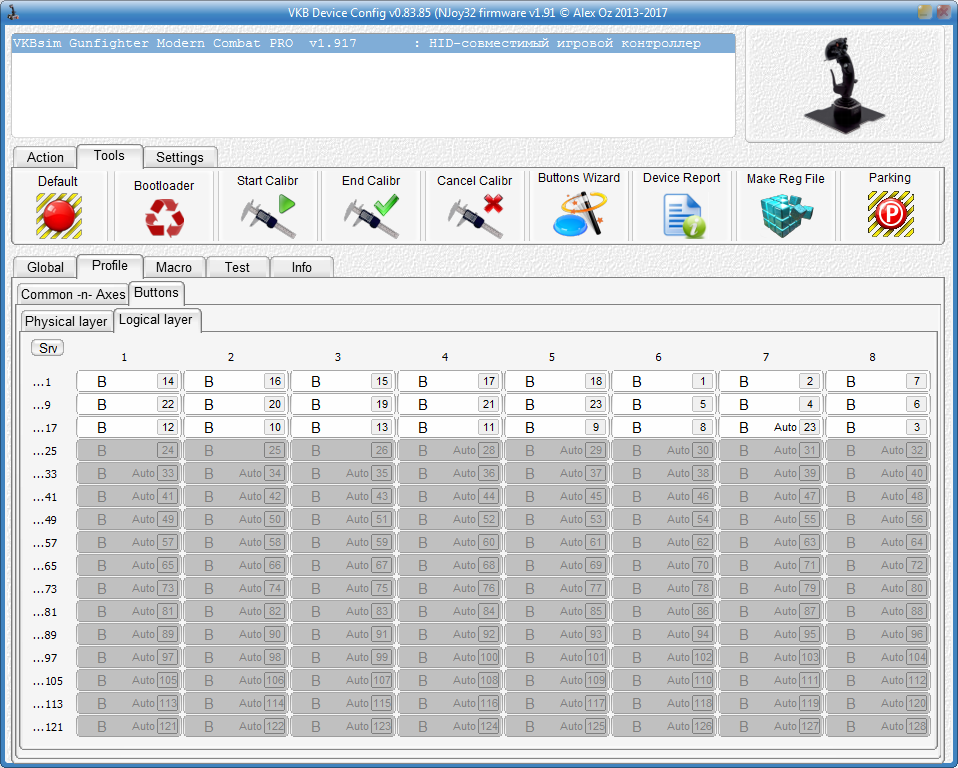This screenshot has height=768, width=958.
Task: Click logical button cell mapped to 17
Action: (450, 381)
